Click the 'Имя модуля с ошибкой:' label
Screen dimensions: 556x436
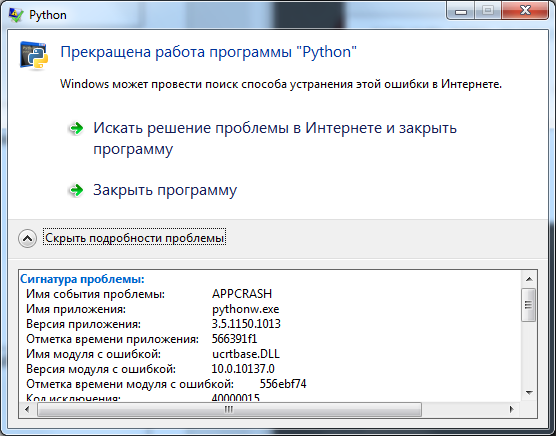[x=93, y=354]
